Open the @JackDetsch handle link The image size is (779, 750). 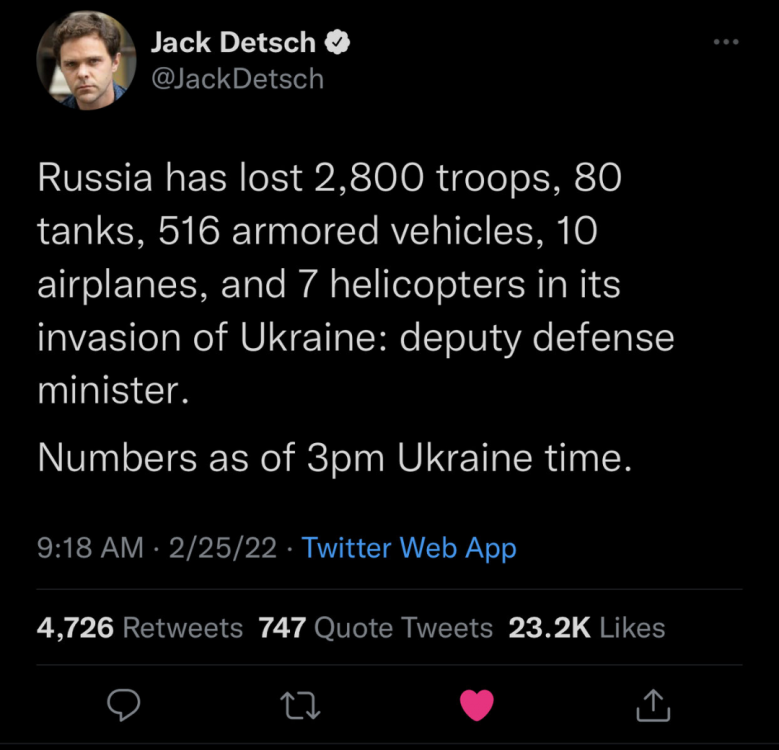(x=237, y=79)
